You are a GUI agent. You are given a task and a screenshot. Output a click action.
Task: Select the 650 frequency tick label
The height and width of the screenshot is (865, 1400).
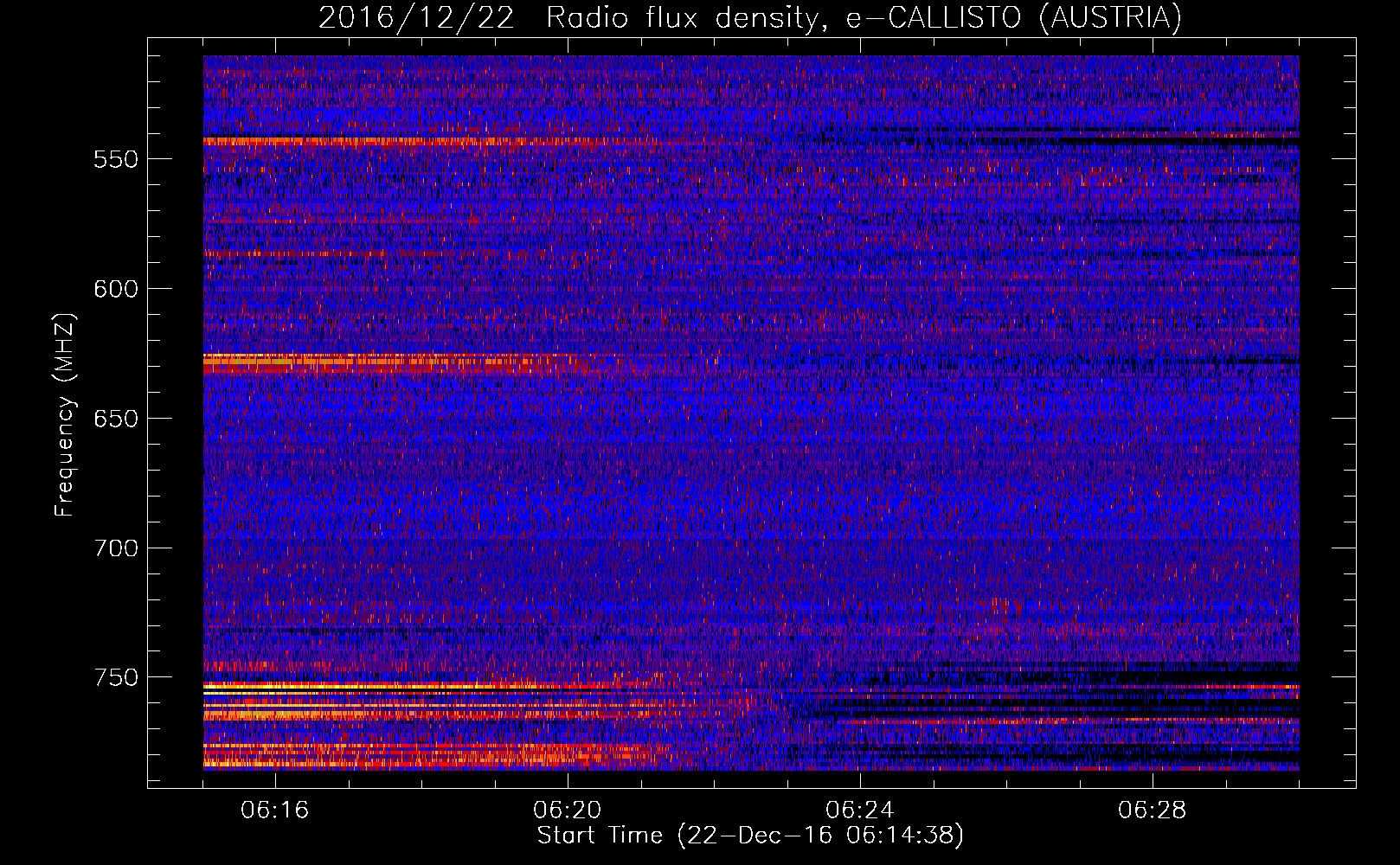(116, 419)
